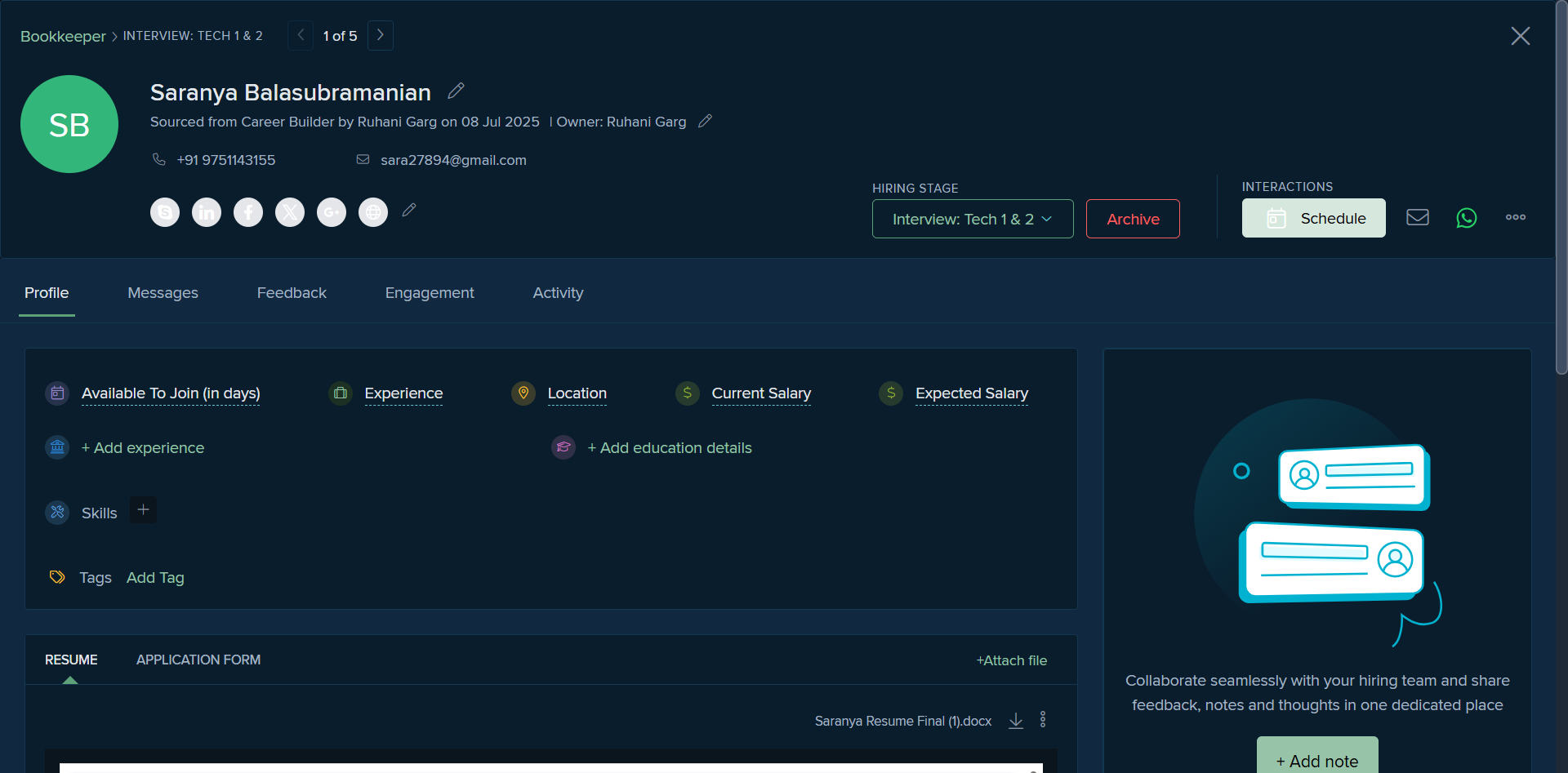
Task: Open Bookkeeper breadcrumb link
Action: click(63, 36)
